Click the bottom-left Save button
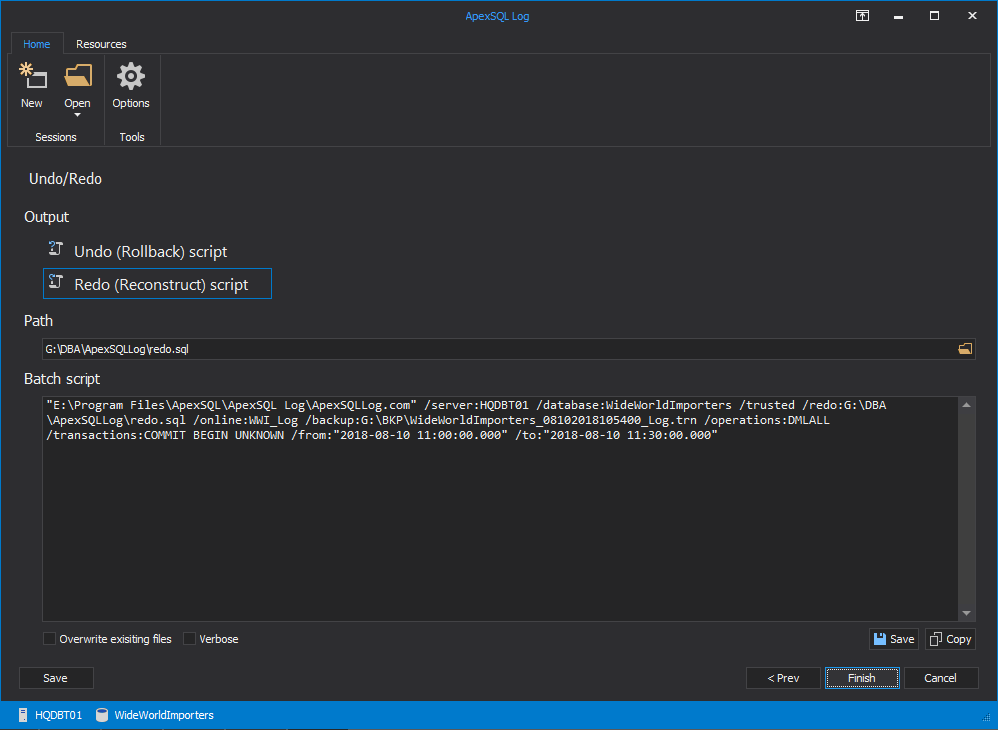Viewport: 998px width, 730px height. 56,678
